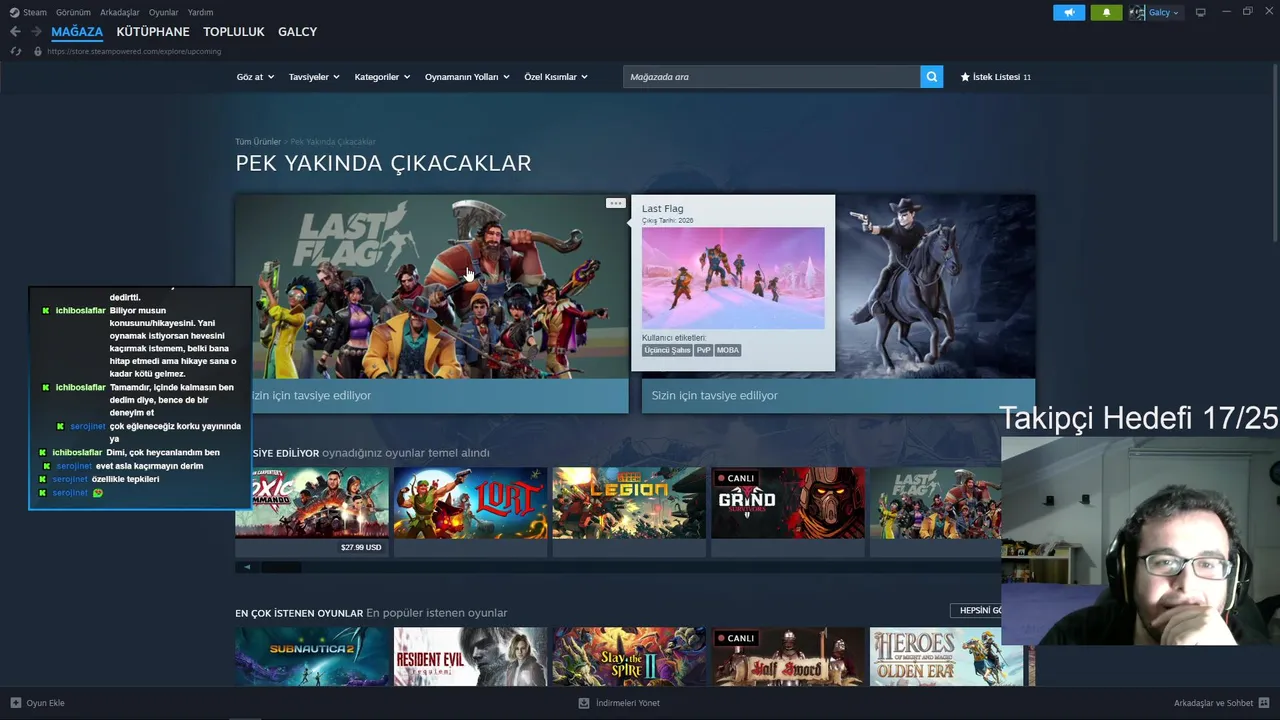Viewport: 1280px width, 720px height.
Task: Open the Subnautica 2 capsule
Action: click(x=312, y=657)
